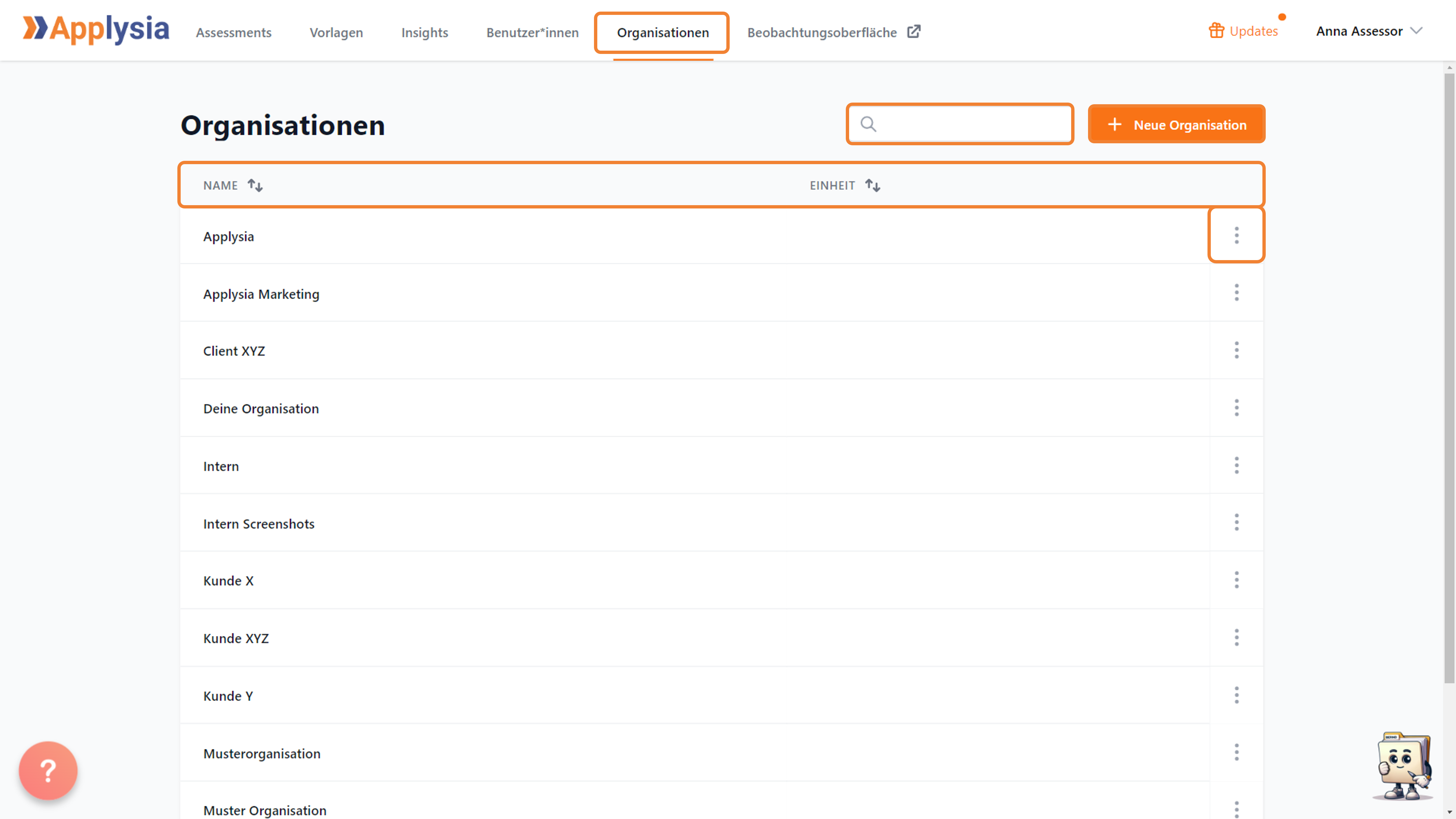Click the cartoon folder mascot assistant
This screenshot has width=1456, height=819.
pyautogui.click(x=1403, y=766)
